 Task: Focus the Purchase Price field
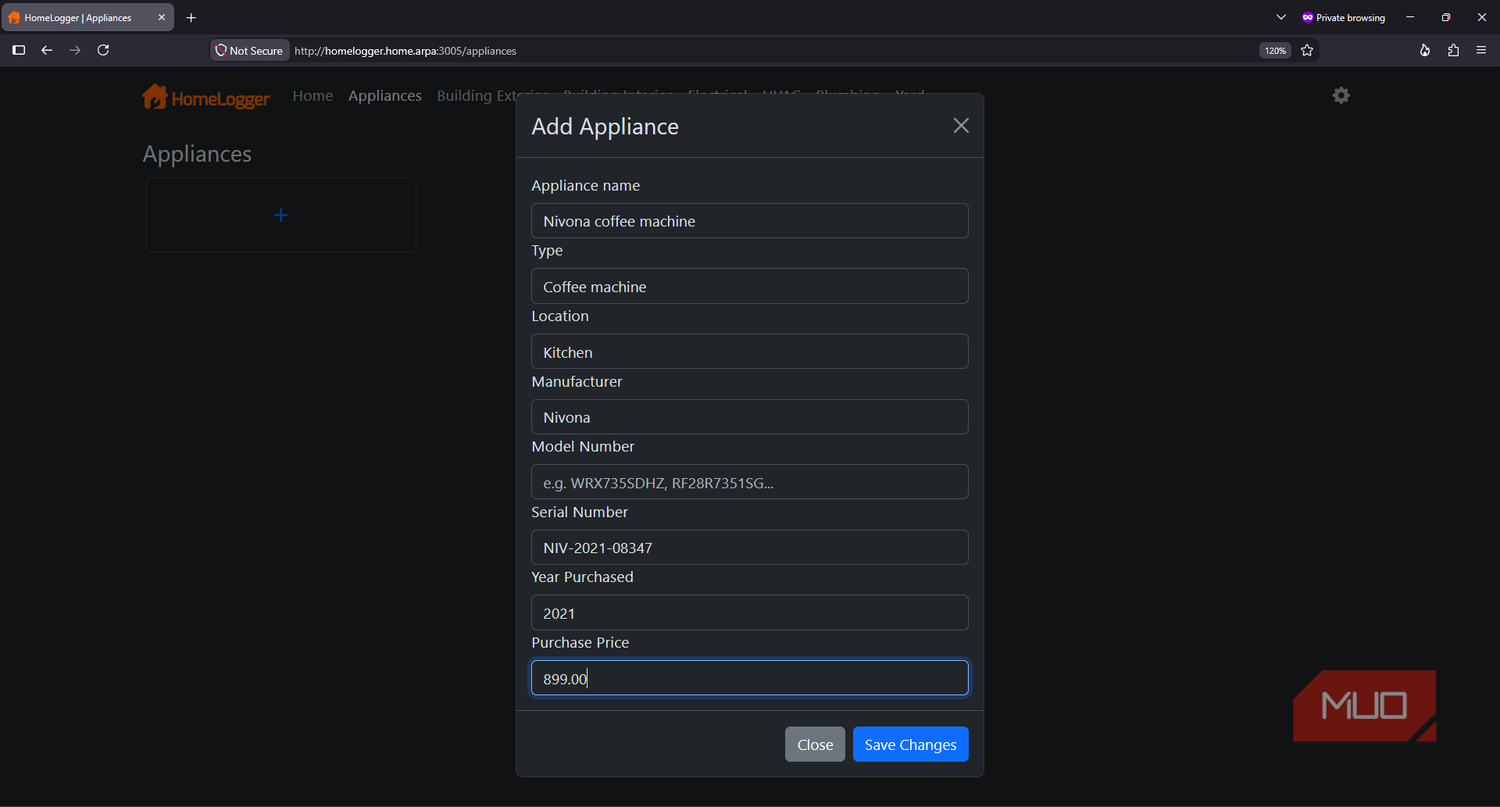750,678
